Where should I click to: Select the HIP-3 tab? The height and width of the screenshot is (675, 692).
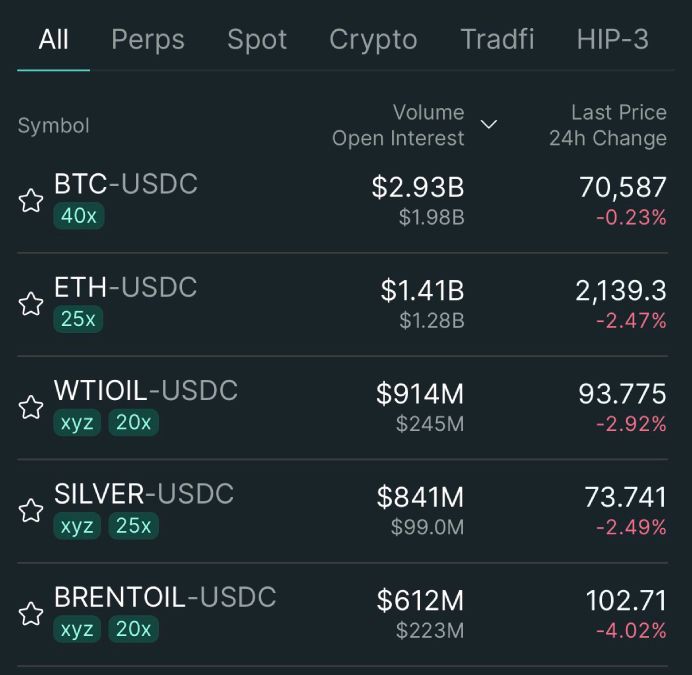[x=612, y=40]
